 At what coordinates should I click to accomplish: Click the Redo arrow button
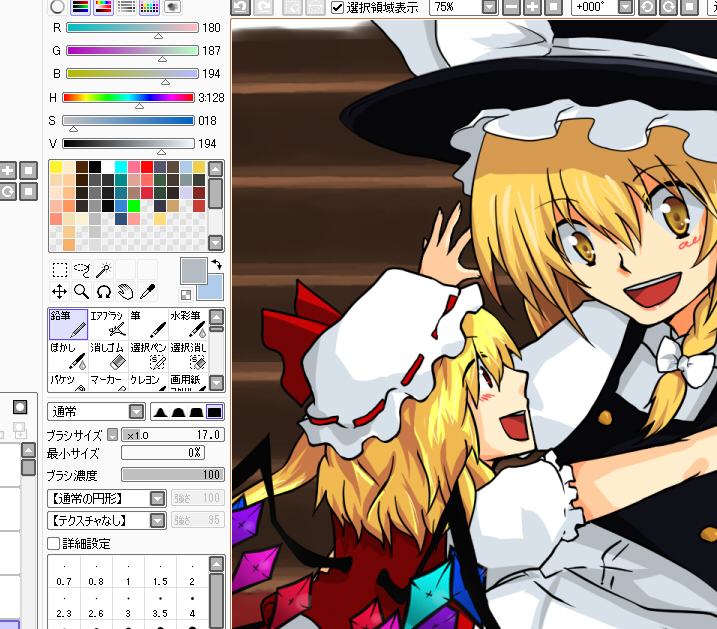click(x=263, y=6)
